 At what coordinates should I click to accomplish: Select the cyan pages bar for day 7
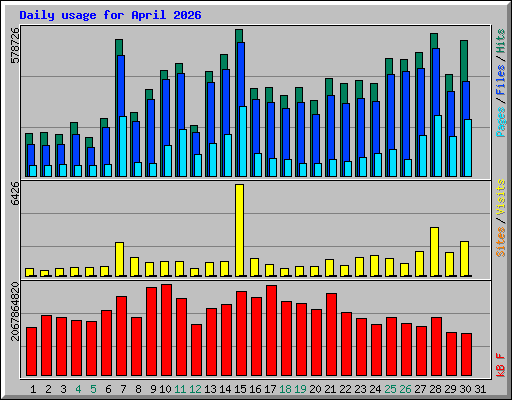[x=123, y=146]
